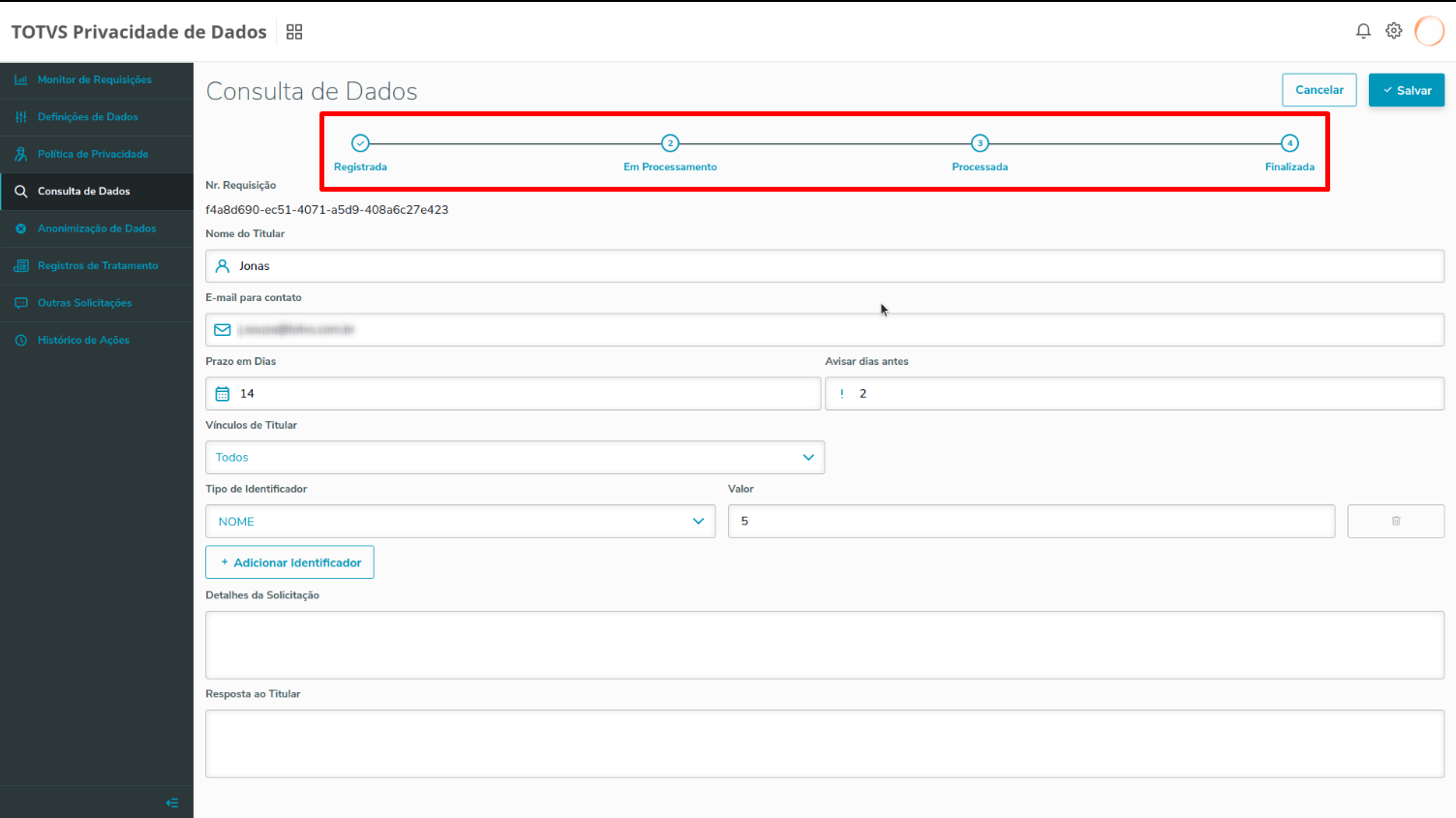Image resolution: width=1456 pixels, height=818 pixels.
Task: Click the Salvar button
Action: pos(1407,90)
